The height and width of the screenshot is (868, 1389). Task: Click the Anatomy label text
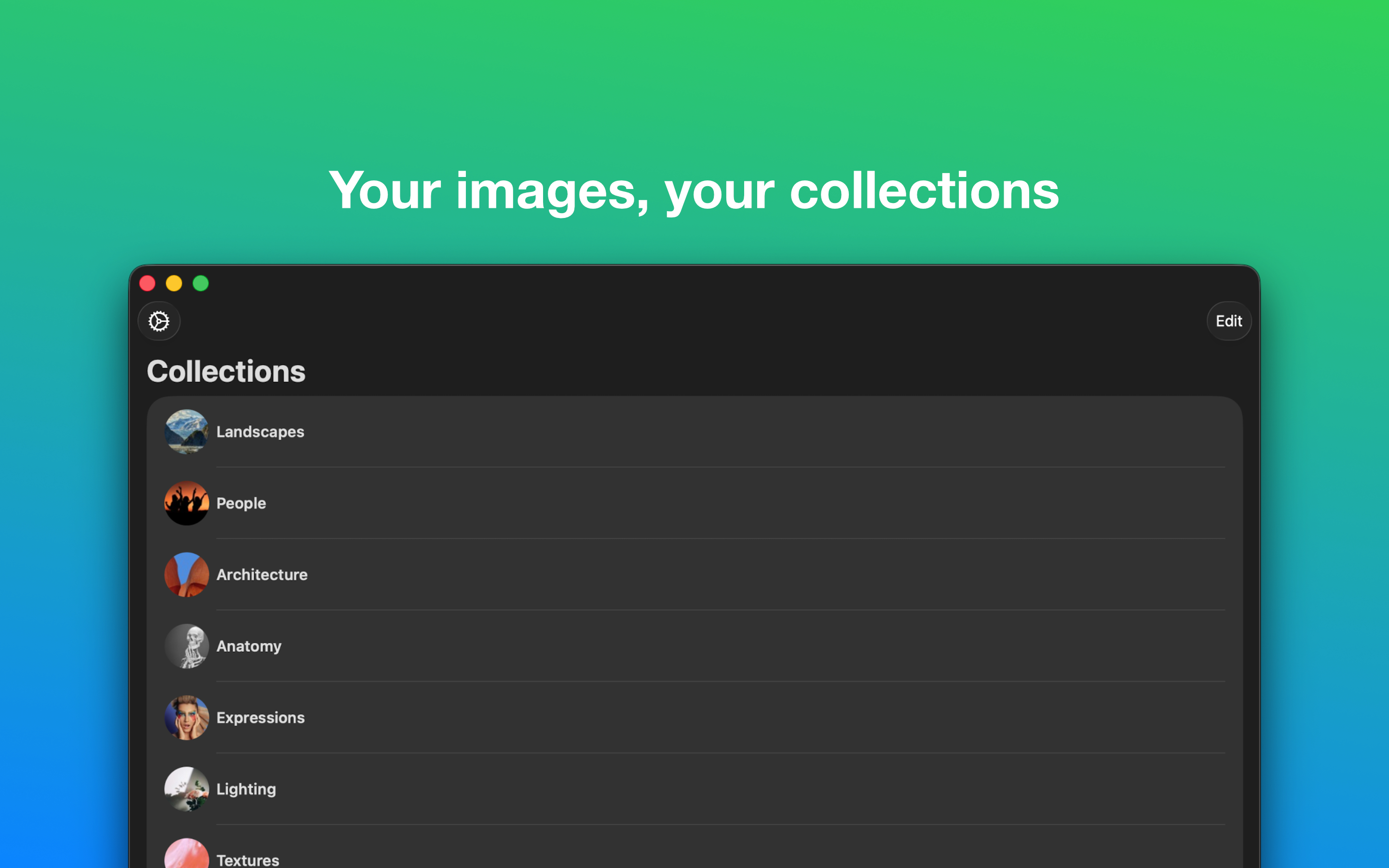[x=248, y=646]
